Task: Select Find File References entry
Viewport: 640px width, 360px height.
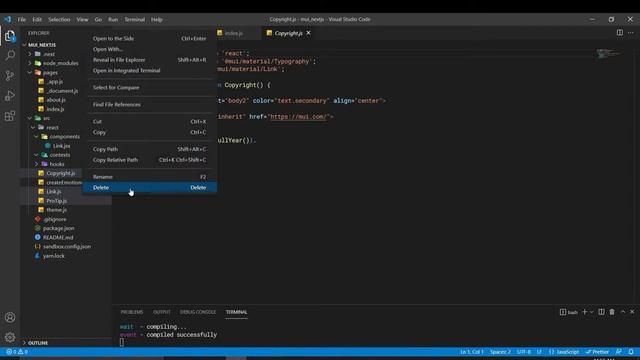Action: pyautogui.click(x=149, y=104)
